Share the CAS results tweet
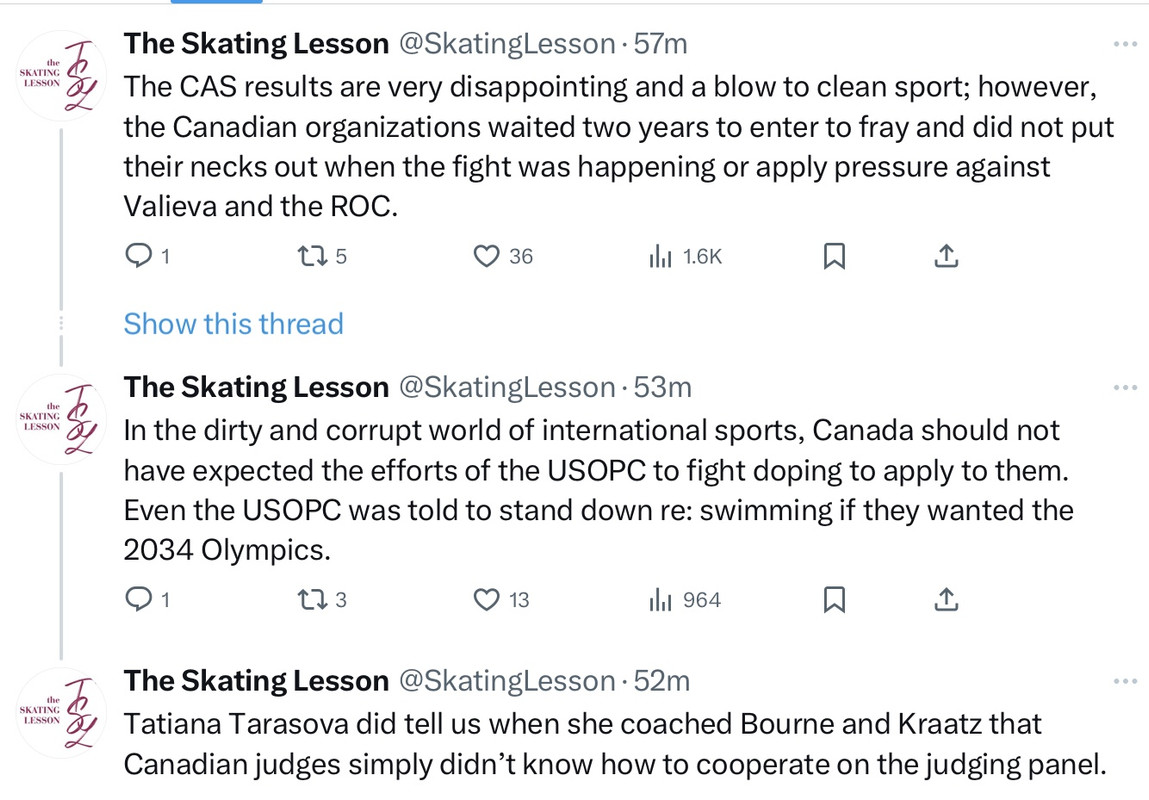Viewport: 1149px width, 800px height. click(x=946, y=256)
